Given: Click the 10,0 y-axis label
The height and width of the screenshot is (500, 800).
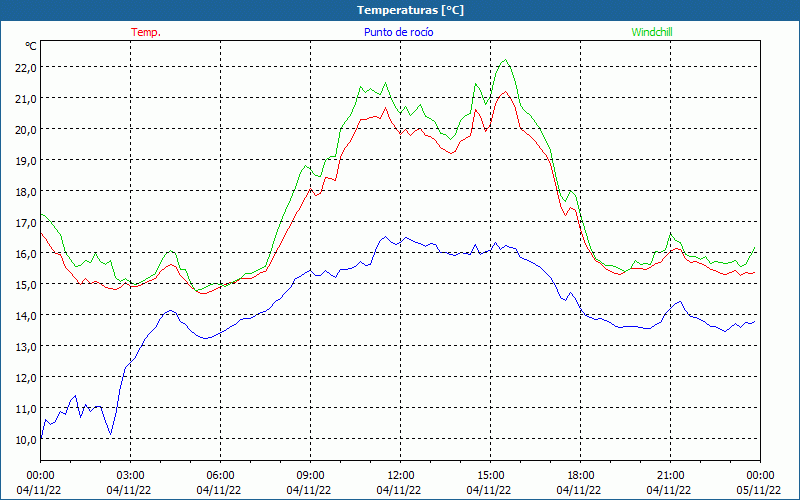Looking at the screenshot, I should point(25,439).
